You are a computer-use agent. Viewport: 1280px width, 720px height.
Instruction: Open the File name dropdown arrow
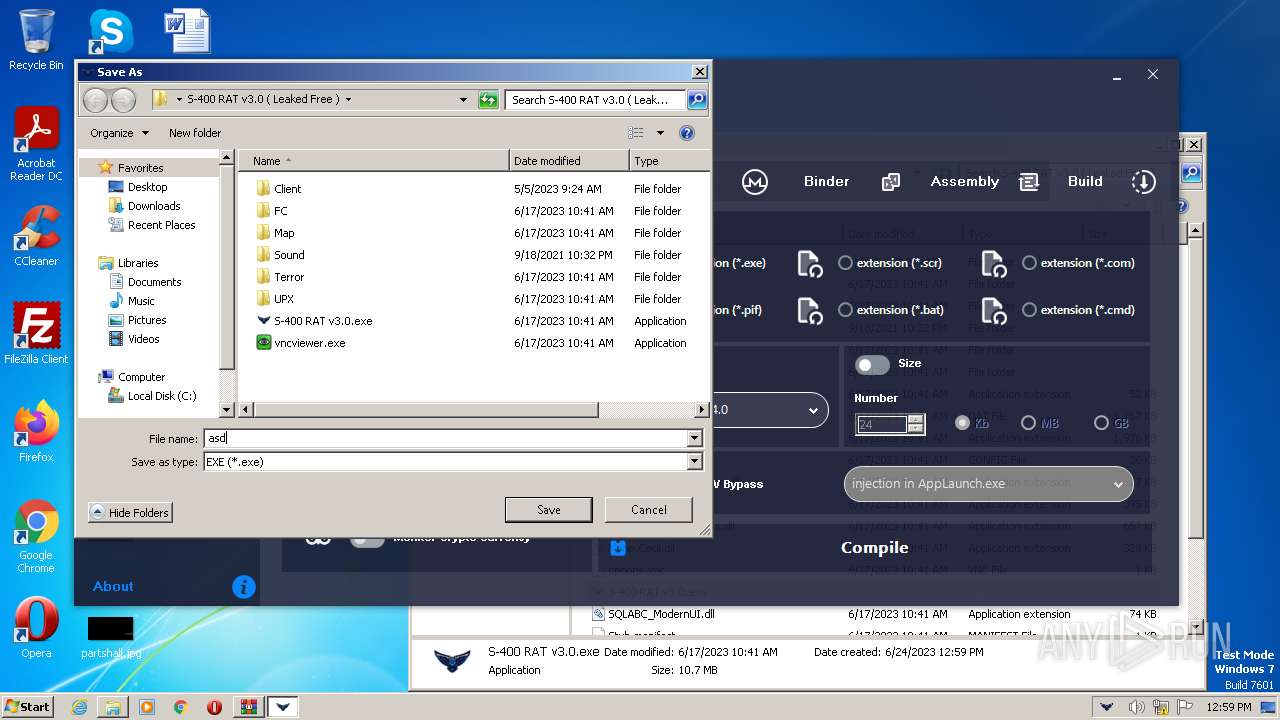point(694,439)
